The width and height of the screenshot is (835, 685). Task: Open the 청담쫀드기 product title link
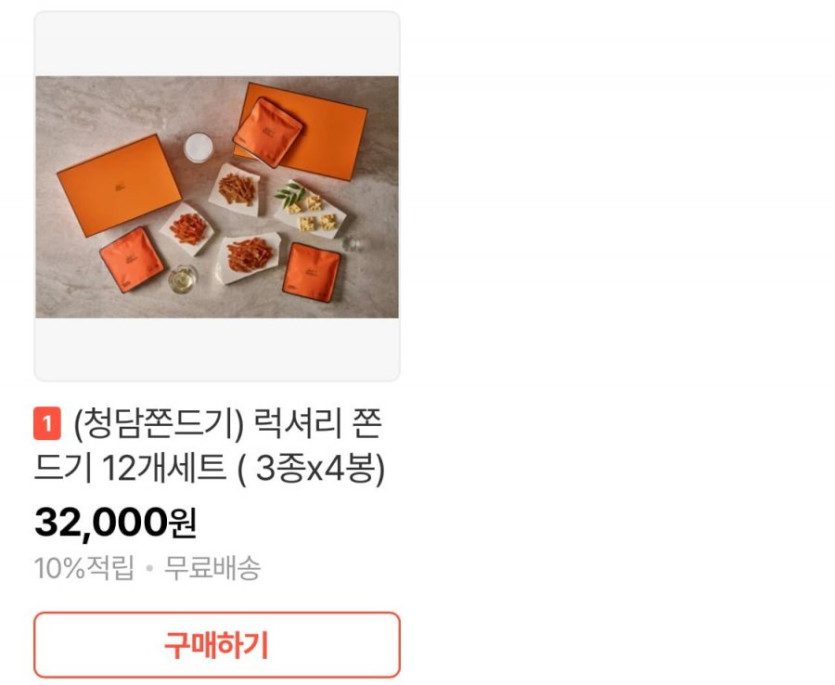click(x=209, y=446)
